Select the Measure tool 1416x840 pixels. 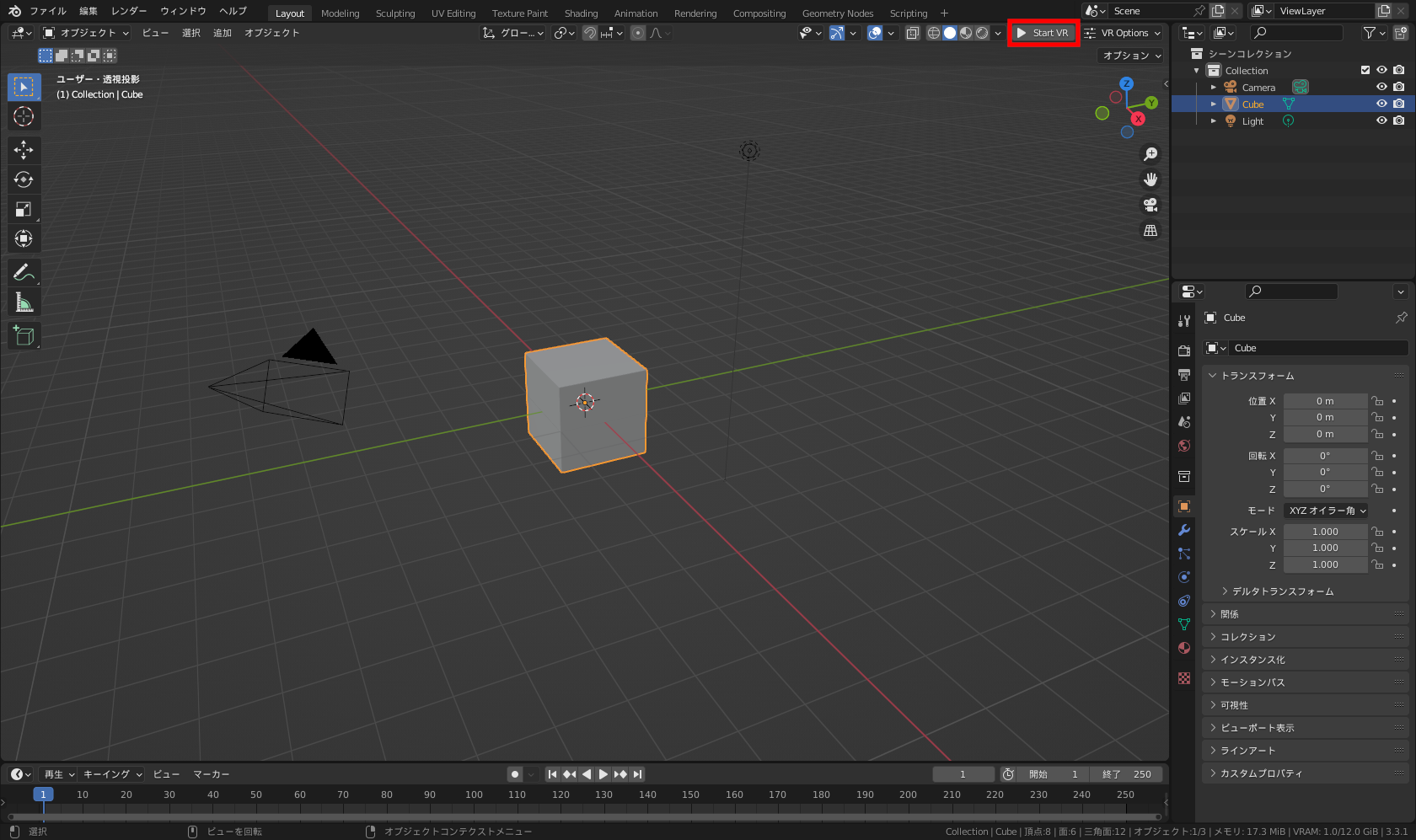(24, 301)
